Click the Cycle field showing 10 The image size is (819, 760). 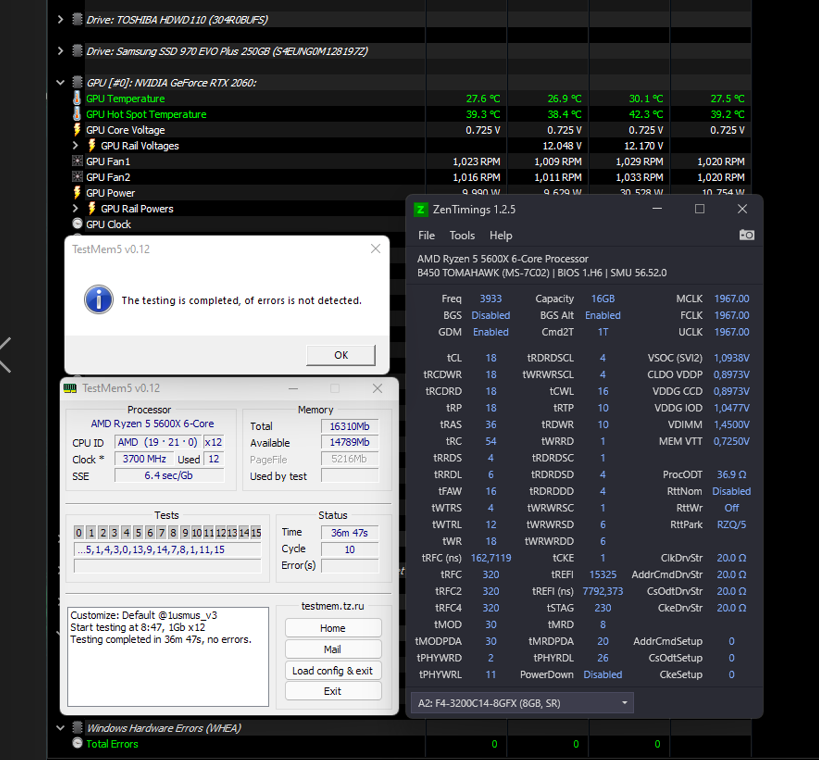tap(349, 549)
